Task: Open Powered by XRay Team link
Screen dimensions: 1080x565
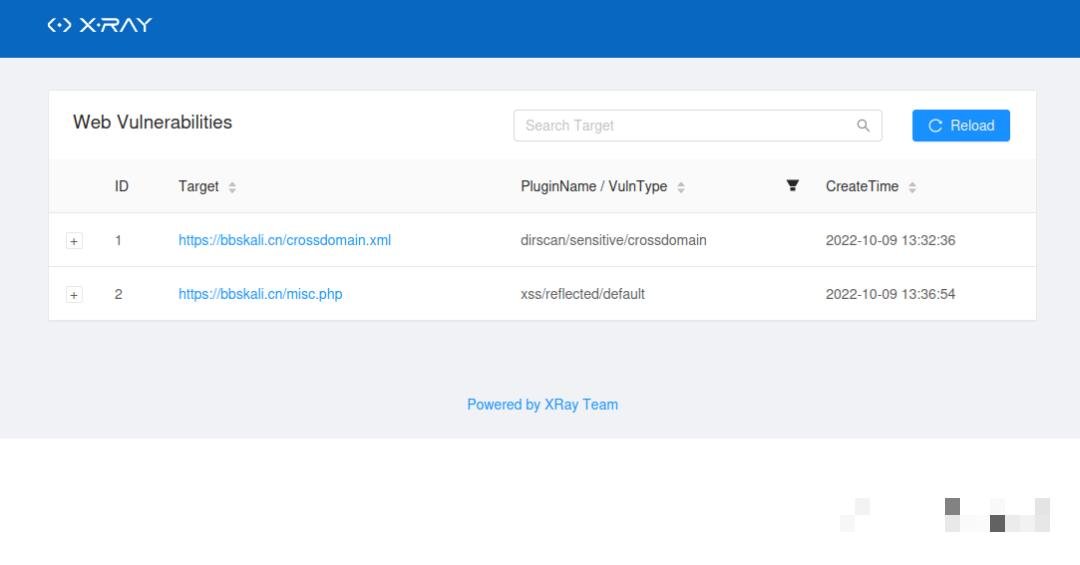Action: pos(543,404)
